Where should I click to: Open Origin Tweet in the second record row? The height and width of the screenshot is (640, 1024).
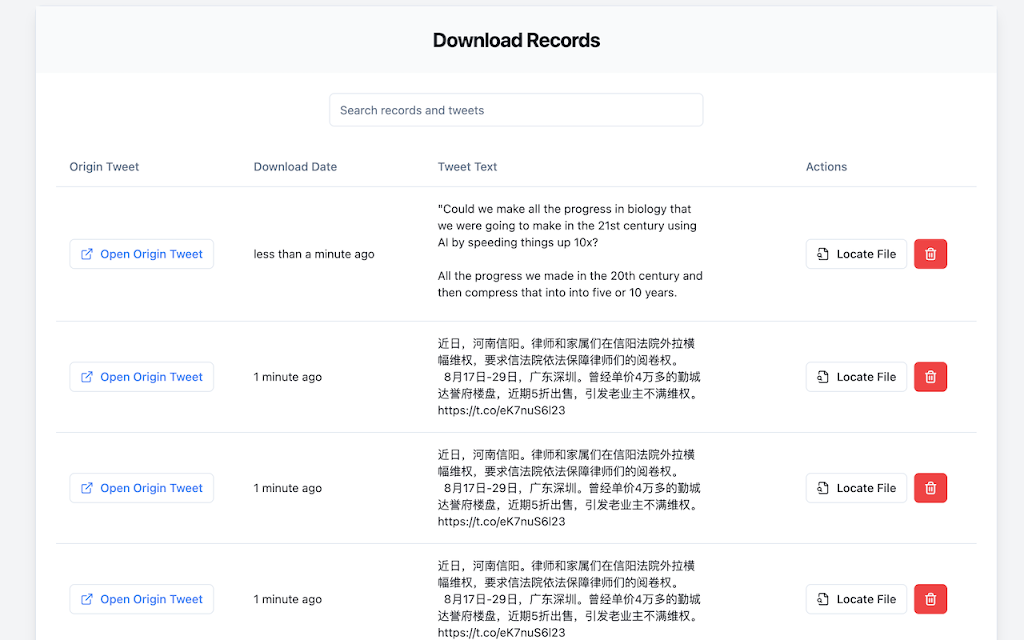(142, 377)
